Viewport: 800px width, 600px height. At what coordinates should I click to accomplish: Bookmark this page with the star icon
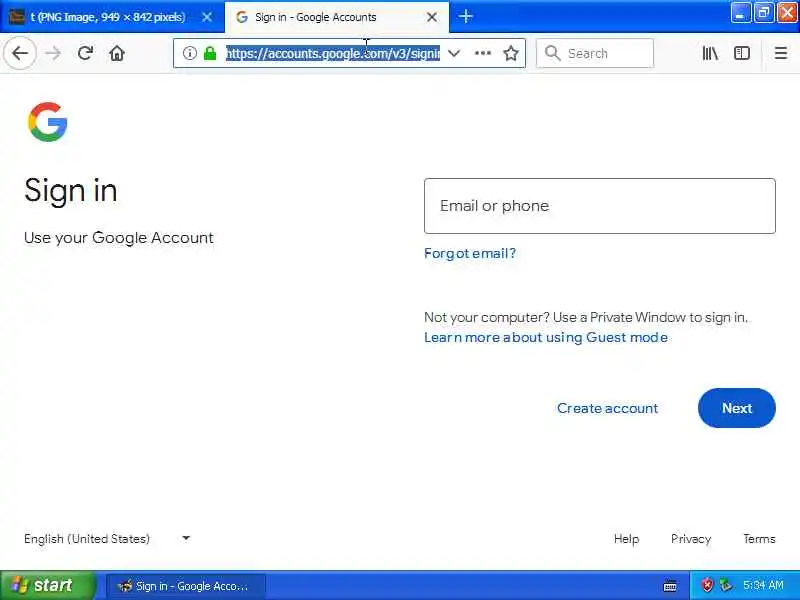pos(511,53)
